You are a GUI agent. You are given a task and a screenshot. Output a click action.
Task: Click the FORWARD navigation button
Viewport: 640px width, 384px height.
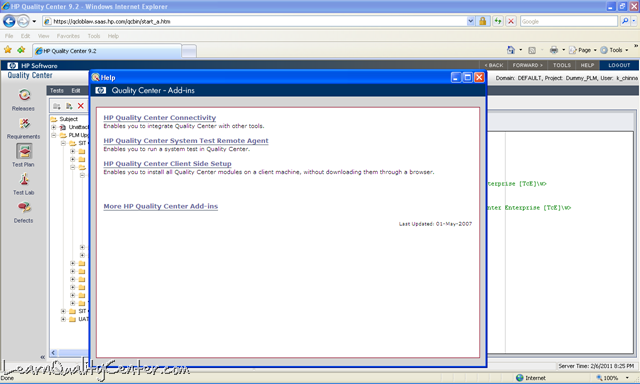(527, 65)
